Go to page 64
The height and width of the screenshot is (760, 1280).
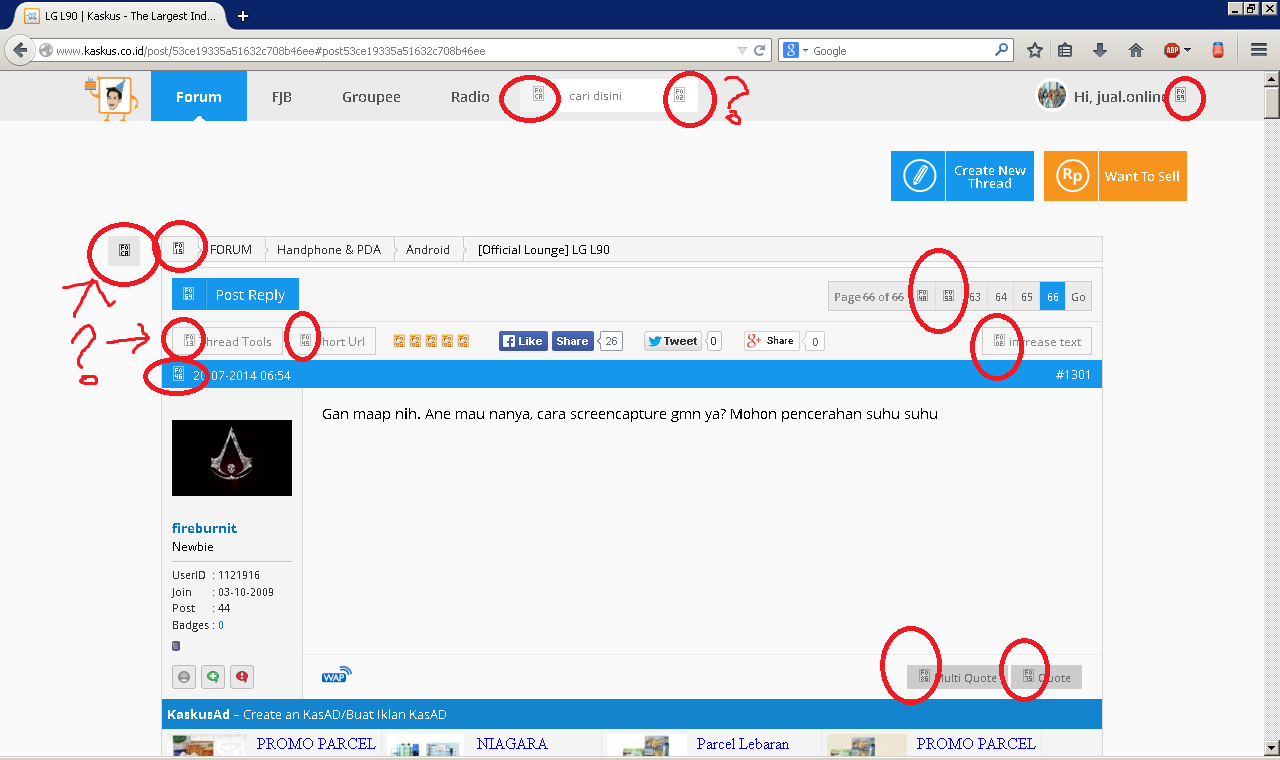pyautogui.click(x=1001, y=297)
